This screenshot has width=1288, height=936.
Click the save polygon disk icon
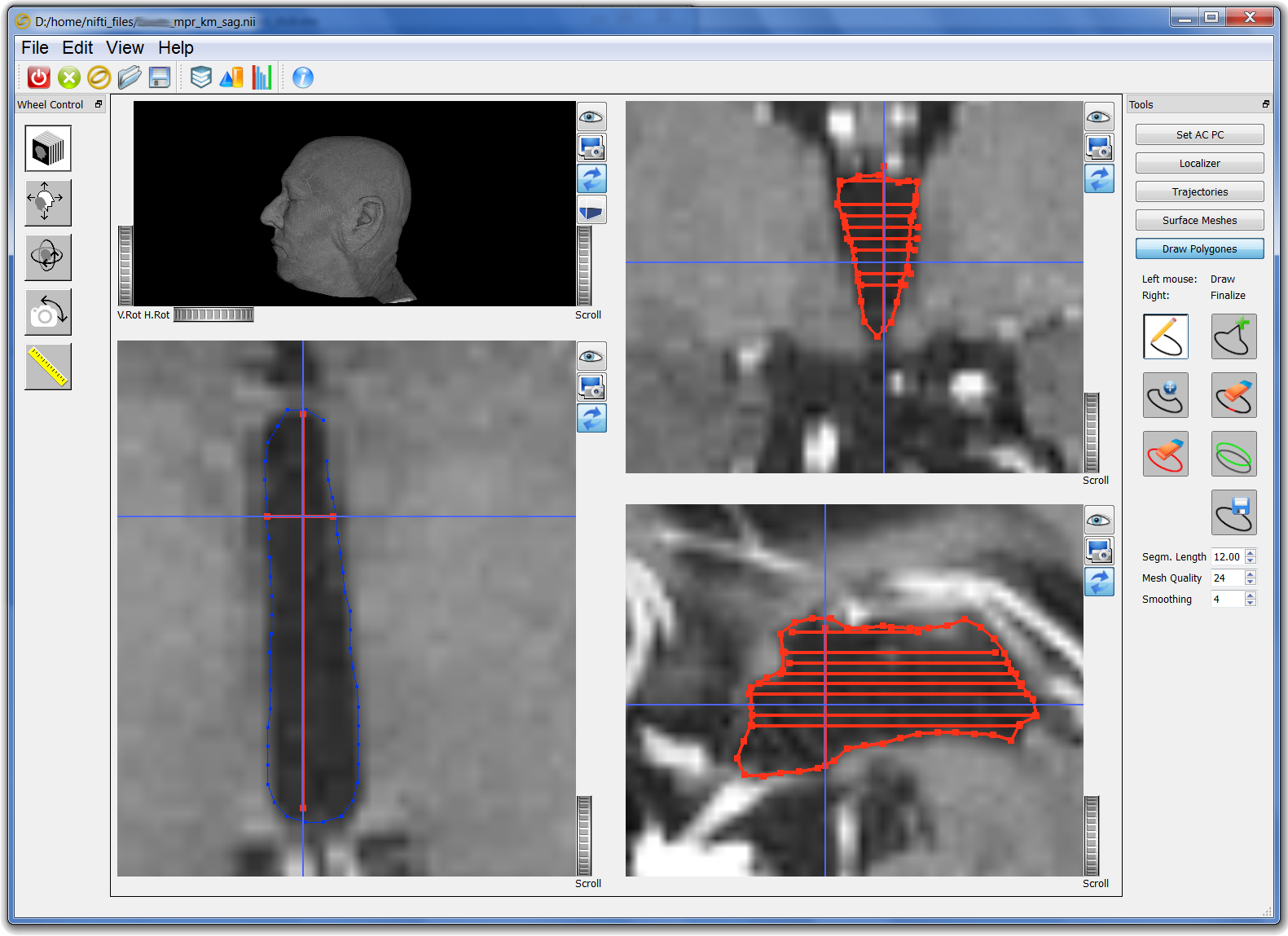click(1233, 512)
